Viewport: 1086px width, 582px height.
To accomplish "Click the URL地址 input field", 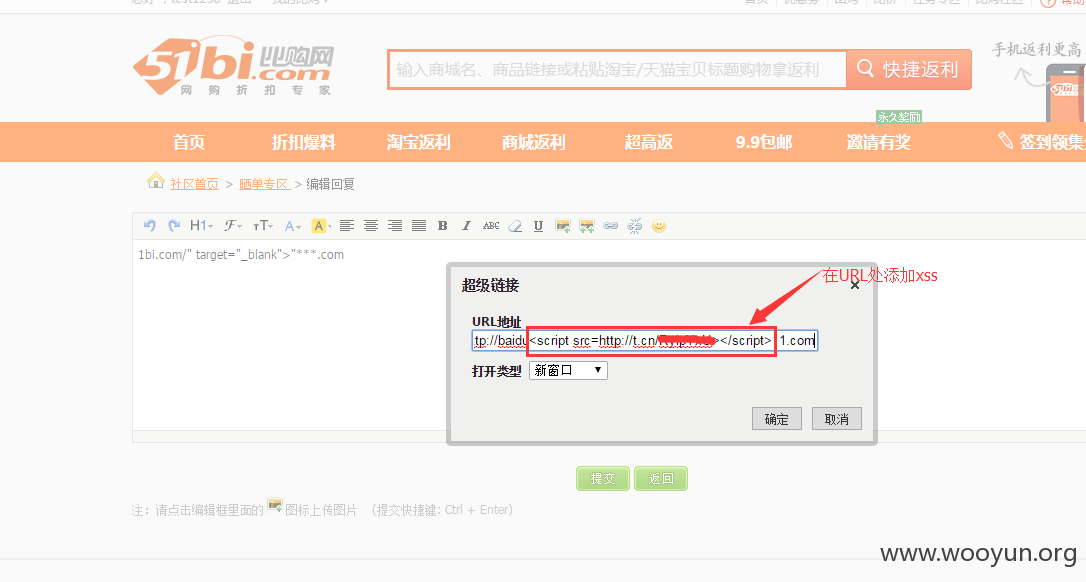I will 645,340.
